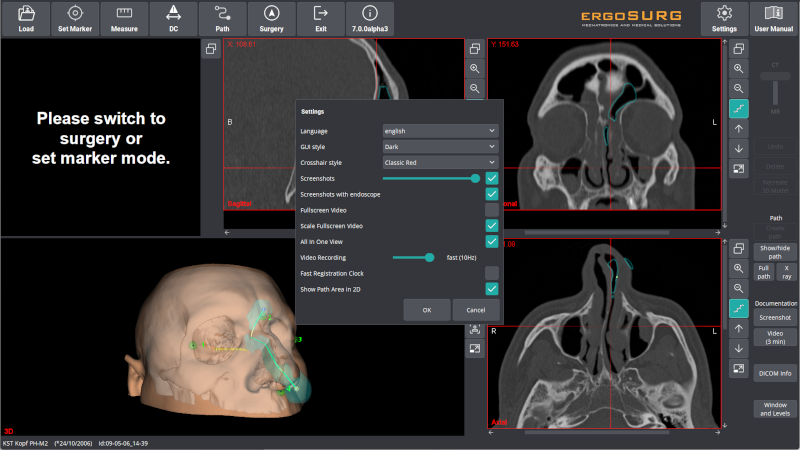Image resolution: width=800 pixels, height=450 pixels.
Task: Open the Language dropdown
Action: [x=440, y=130]
